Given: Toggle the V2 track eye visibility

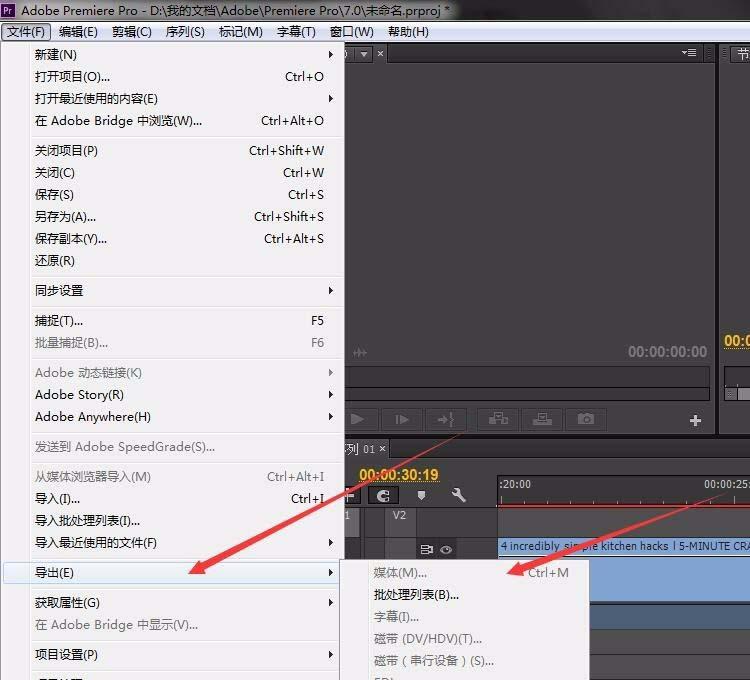Looking at the screenshot, I should 446,549.
